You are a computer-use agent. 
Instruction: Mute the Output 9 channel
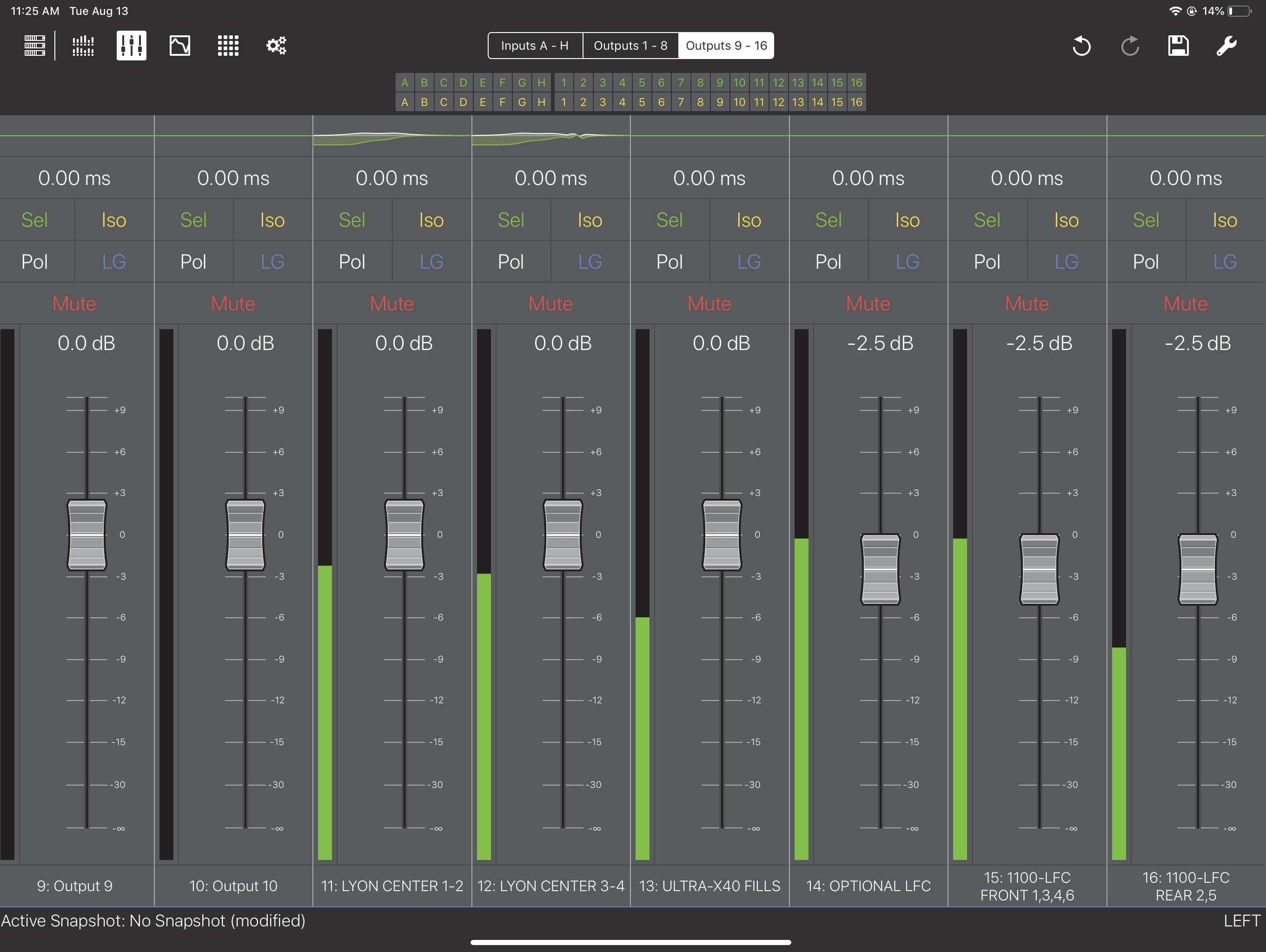click(x=74, y=303)
